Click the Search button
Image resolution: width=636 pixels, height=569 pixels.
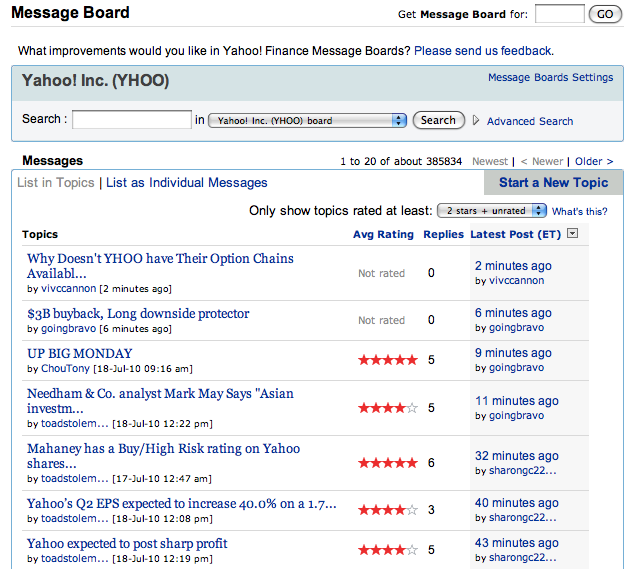click(438, 120)
